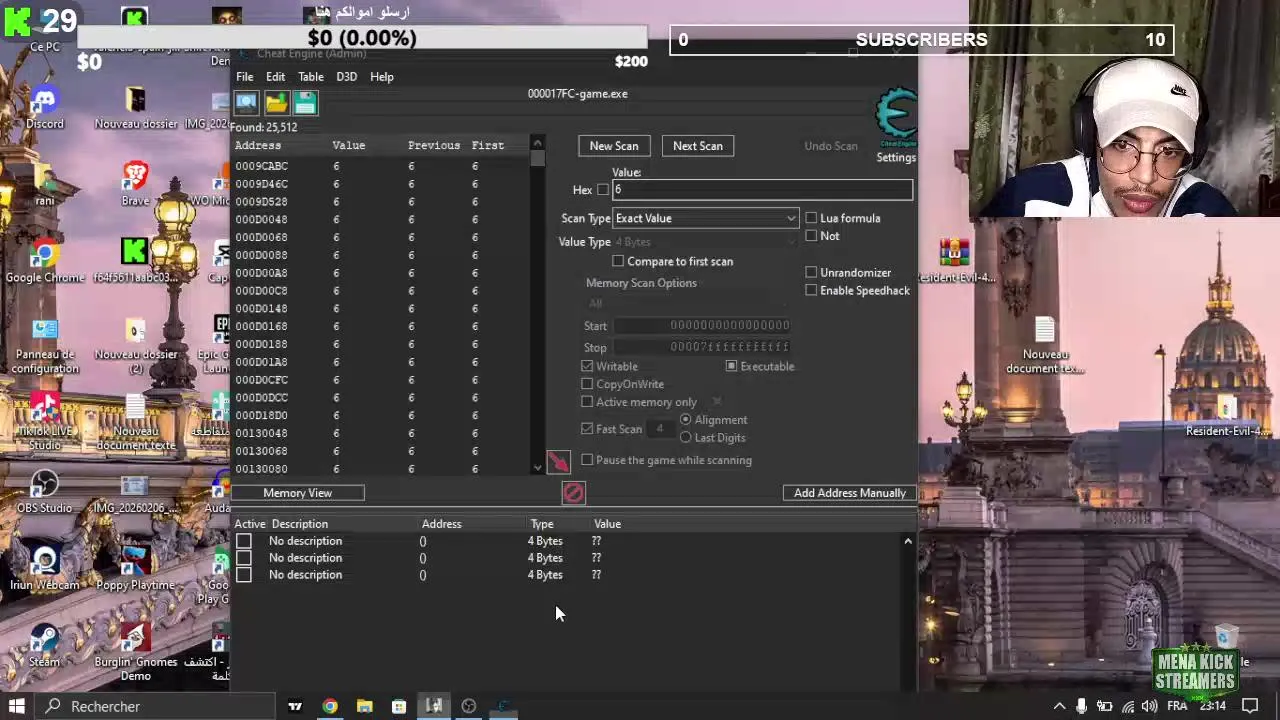Toggle the Fast Scan checkbox

(x=587, y=429)
